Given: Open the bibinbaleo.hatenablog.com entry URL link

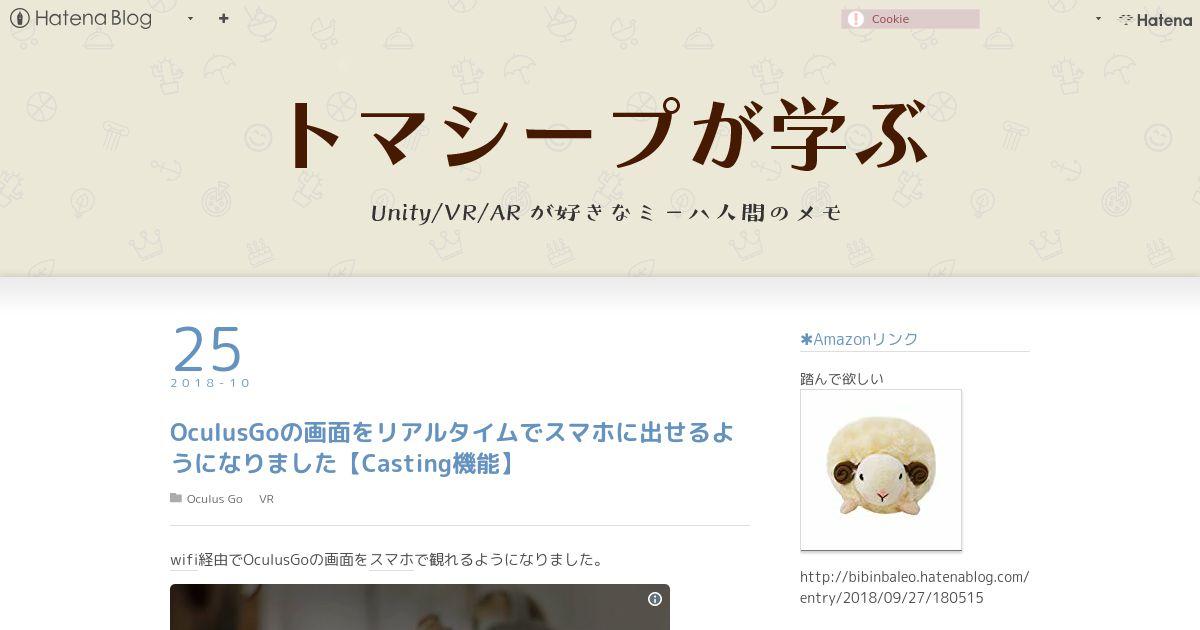Looking at the screenshot, I should point(914,587).
